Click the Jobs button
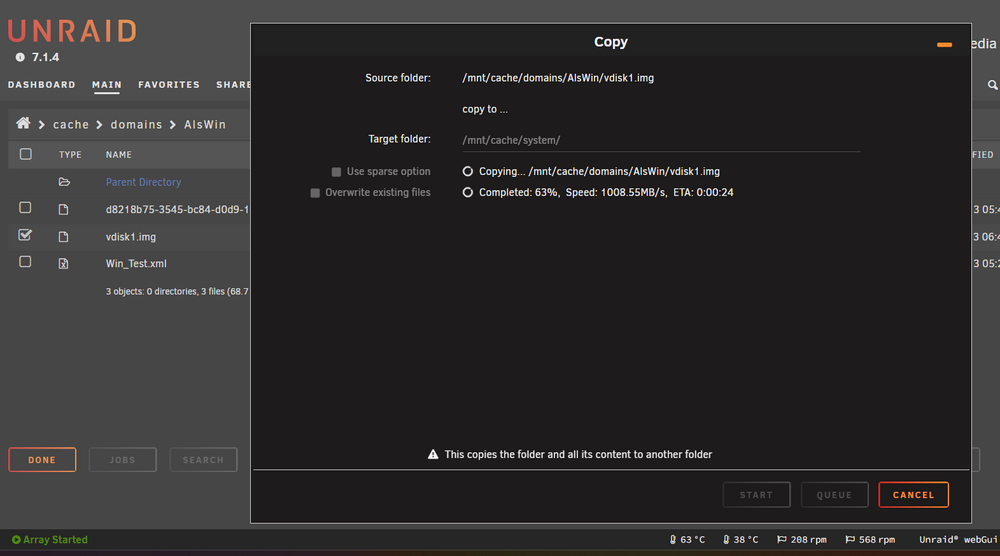Viewport: 1000px width, 556px height. (122, 460)
